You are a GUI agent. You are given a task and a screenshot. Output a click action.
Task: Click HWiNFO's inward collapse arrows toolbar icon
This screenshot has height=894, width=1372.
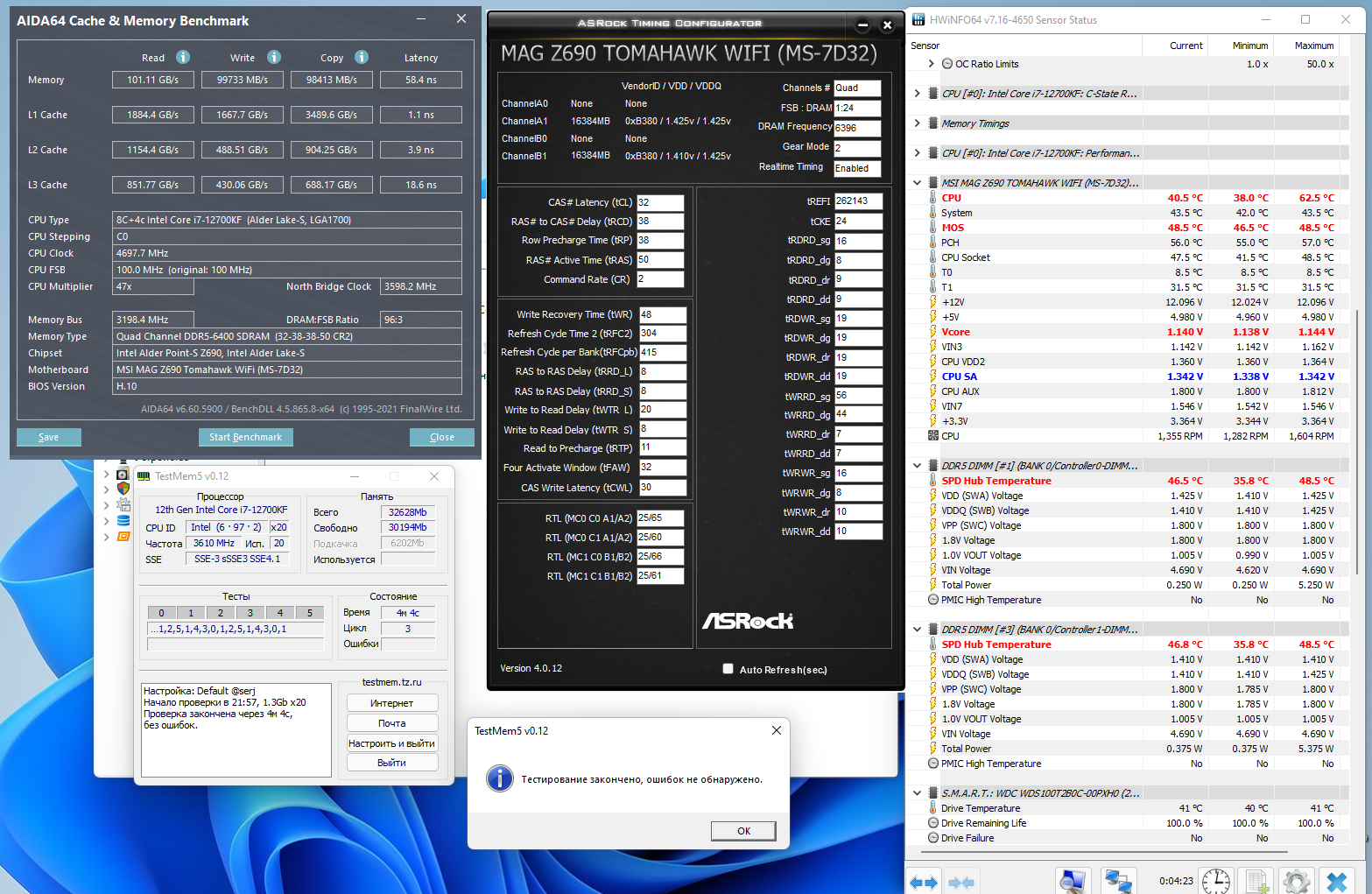click(961, 882)
